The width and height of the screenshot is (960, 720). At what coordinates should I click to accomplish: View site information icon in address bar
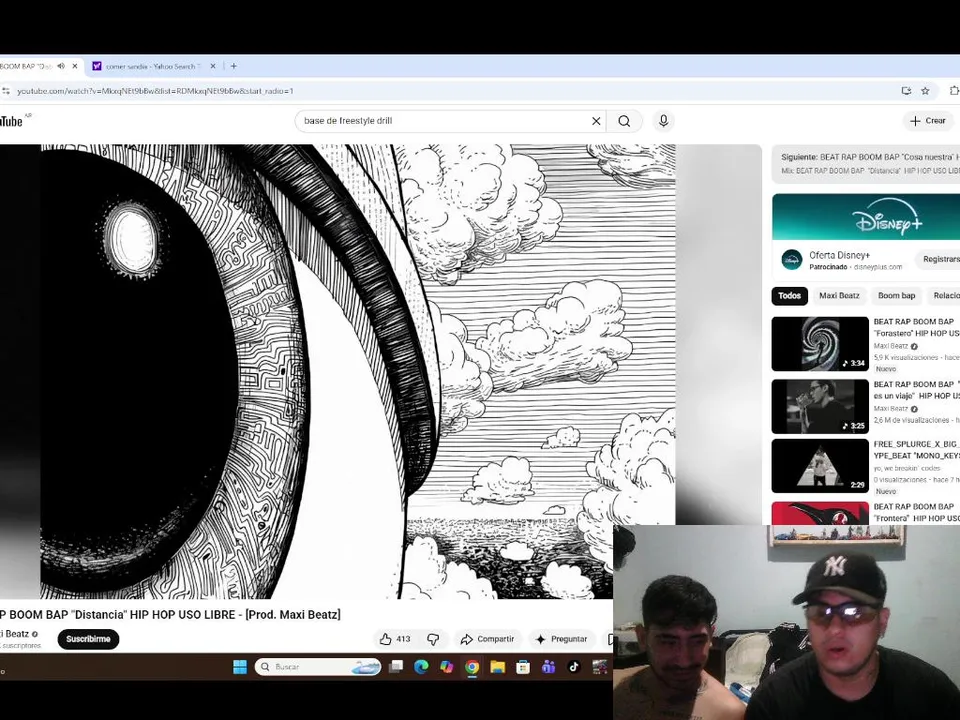pyautogui.click(x=6, y=91)
